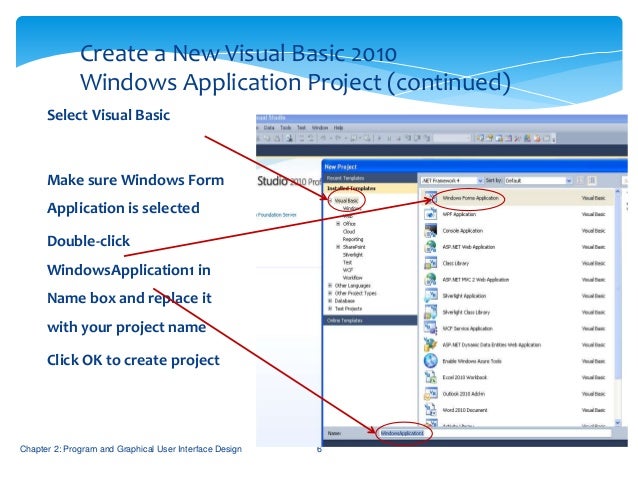Open the Recent Templates section

tap(370, 178)
